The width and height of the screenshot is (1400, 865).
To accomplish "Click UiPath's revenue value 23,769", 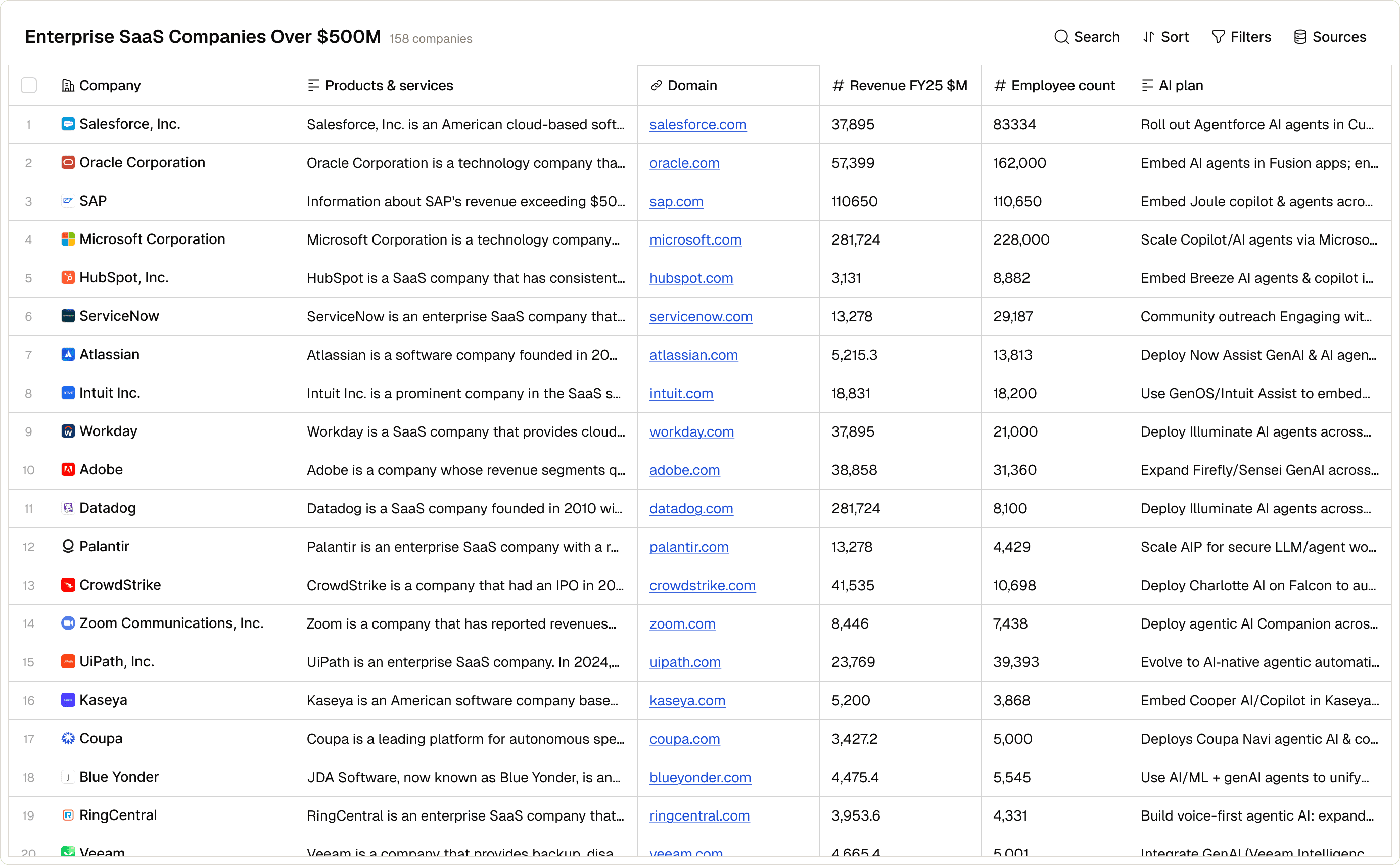I will 853,661.
